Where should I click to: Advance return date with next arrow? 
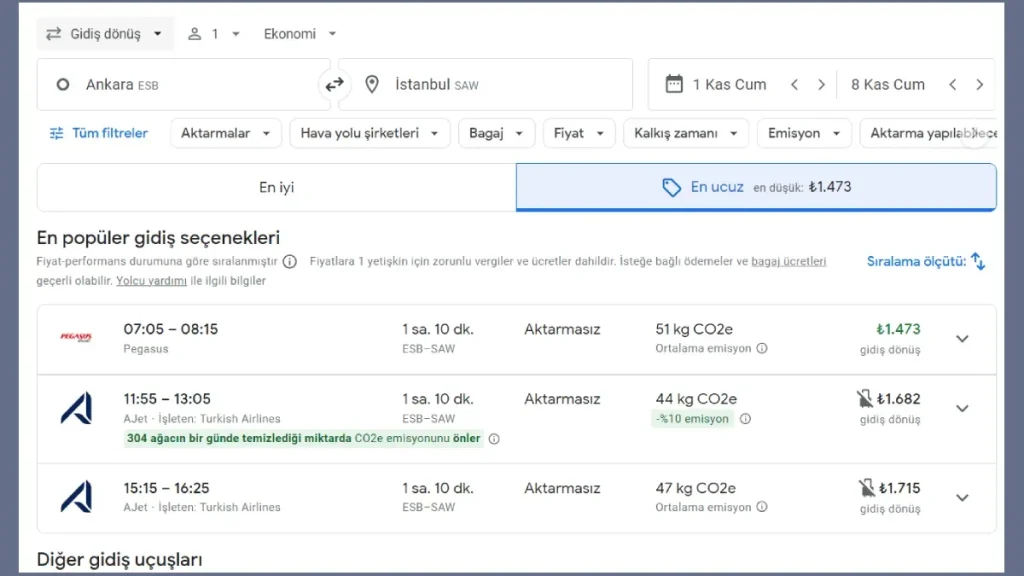click(x=979, y=85)
